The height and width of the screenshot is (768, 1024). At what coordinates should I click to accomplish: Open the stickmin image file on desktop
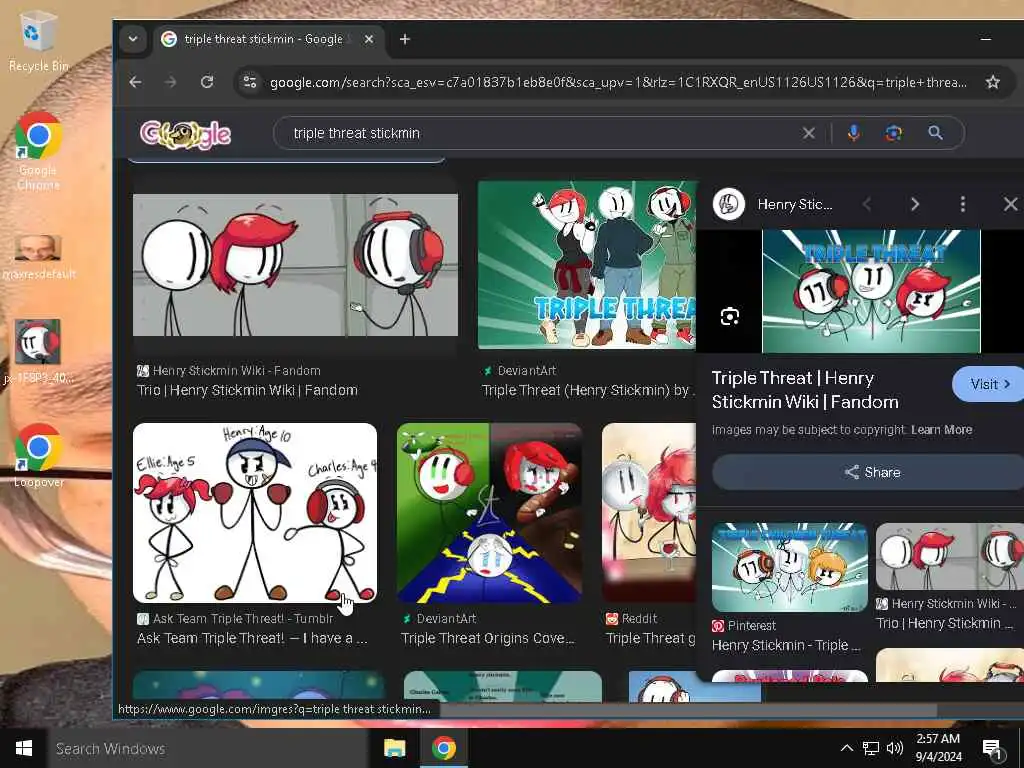click(39, 351)
